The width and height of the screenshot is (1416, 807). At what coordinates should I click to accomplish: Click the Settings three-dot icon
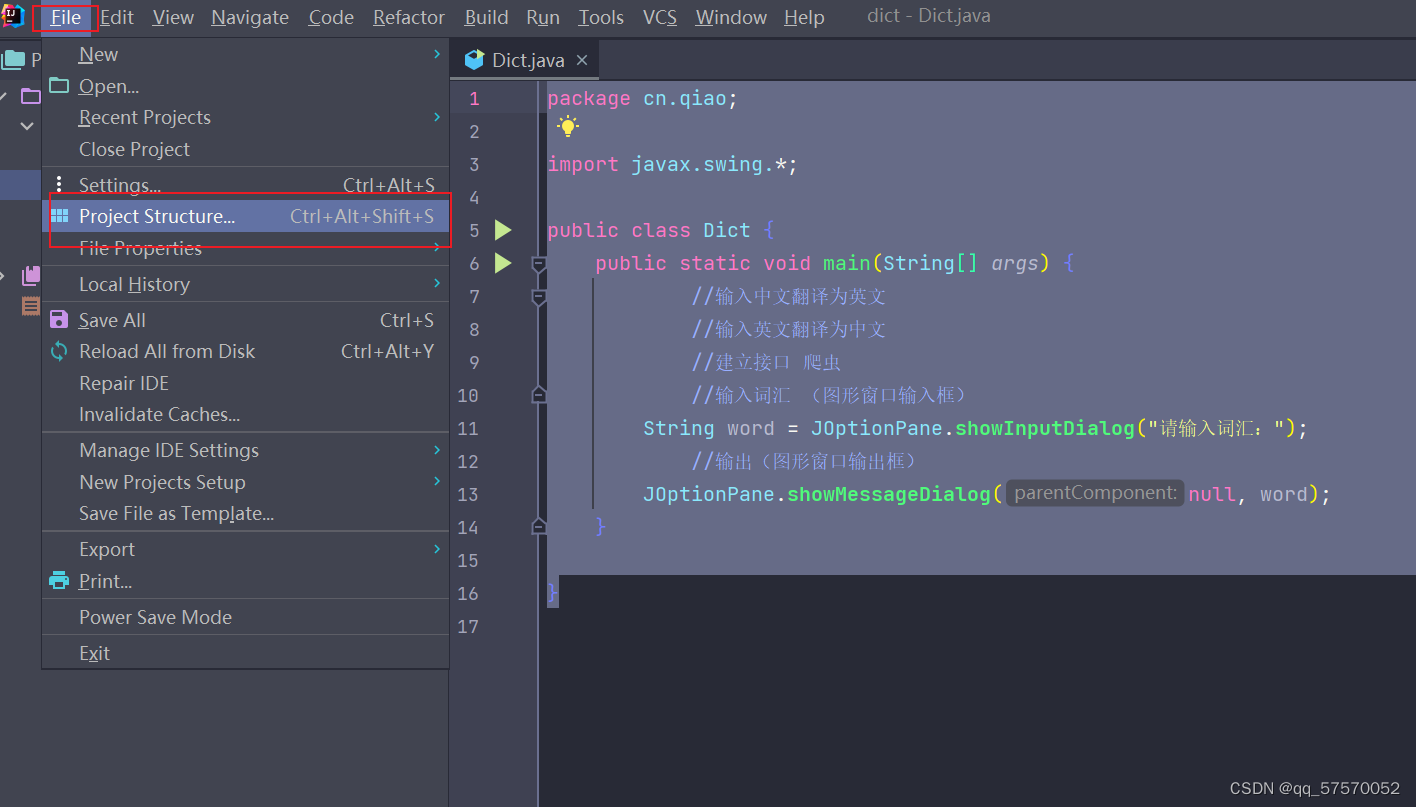point(59,185)
